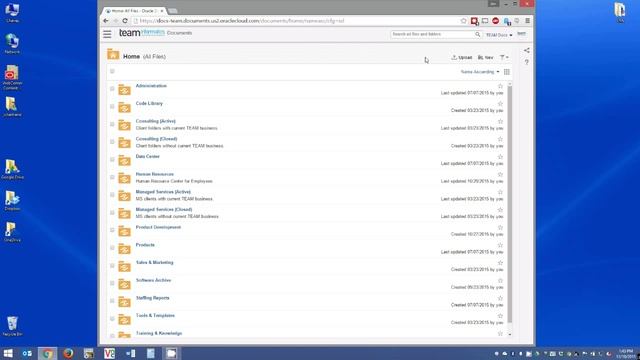
Task: Open the Windows Start button
Action: [8, 353]
